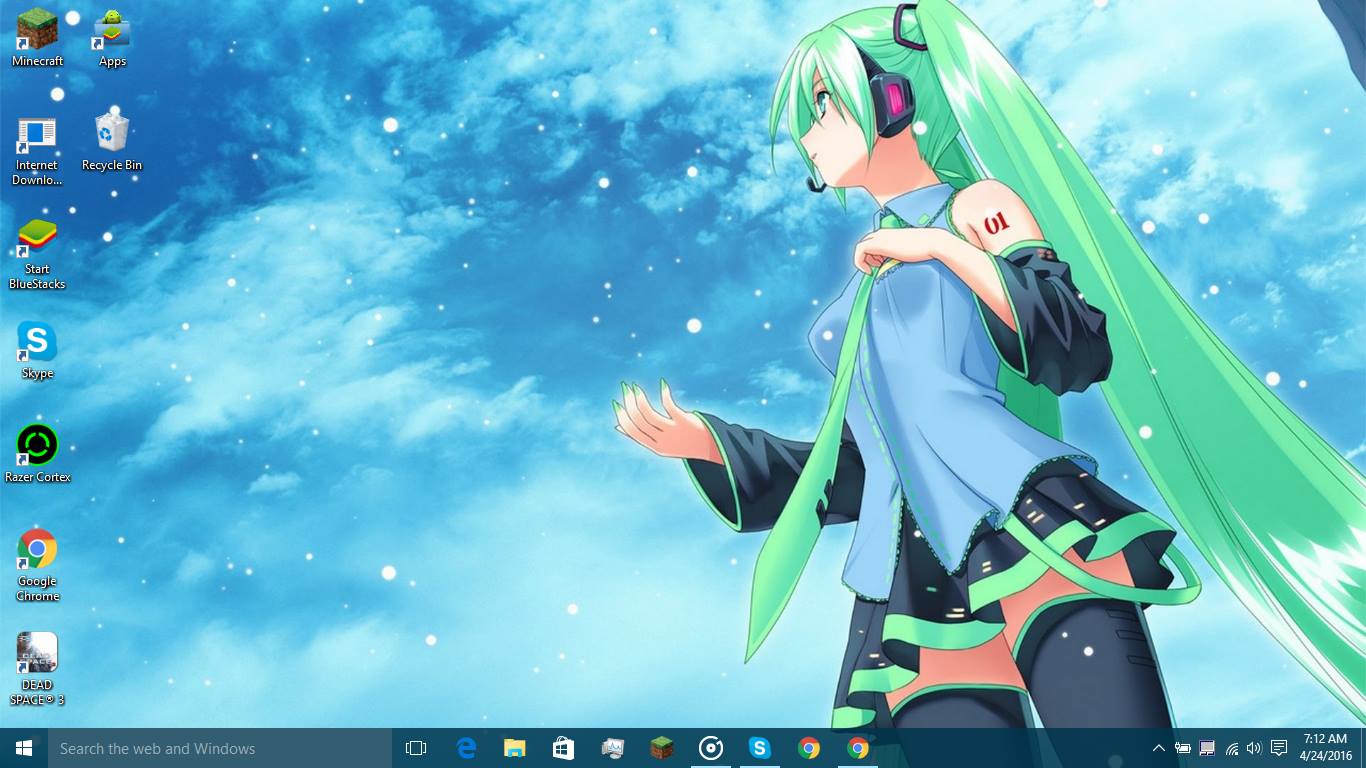
Task: Select the Apps desktop shortcut
Action: (x=112, y=38)
